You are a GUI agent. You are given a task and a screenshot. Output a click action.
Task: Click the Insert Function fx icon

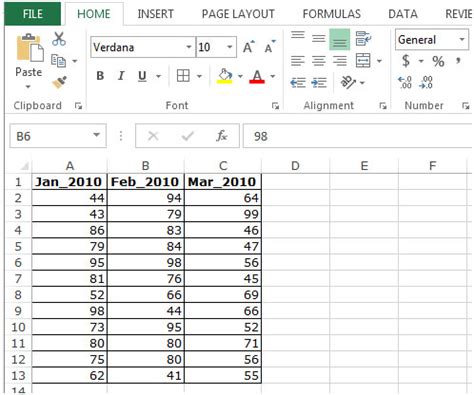221,136
